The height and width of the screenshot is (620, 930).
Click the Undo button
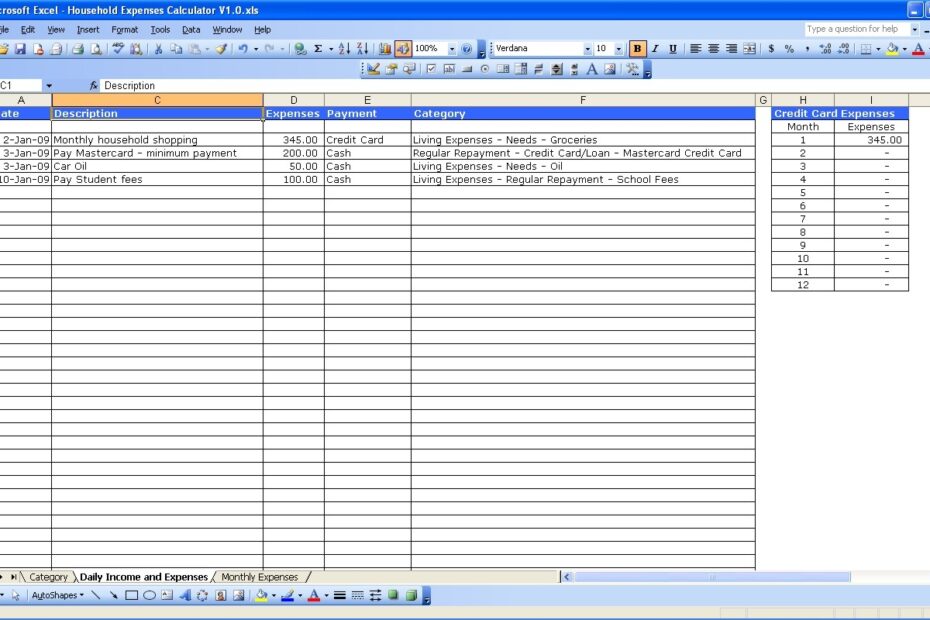(x=241, y=47)
